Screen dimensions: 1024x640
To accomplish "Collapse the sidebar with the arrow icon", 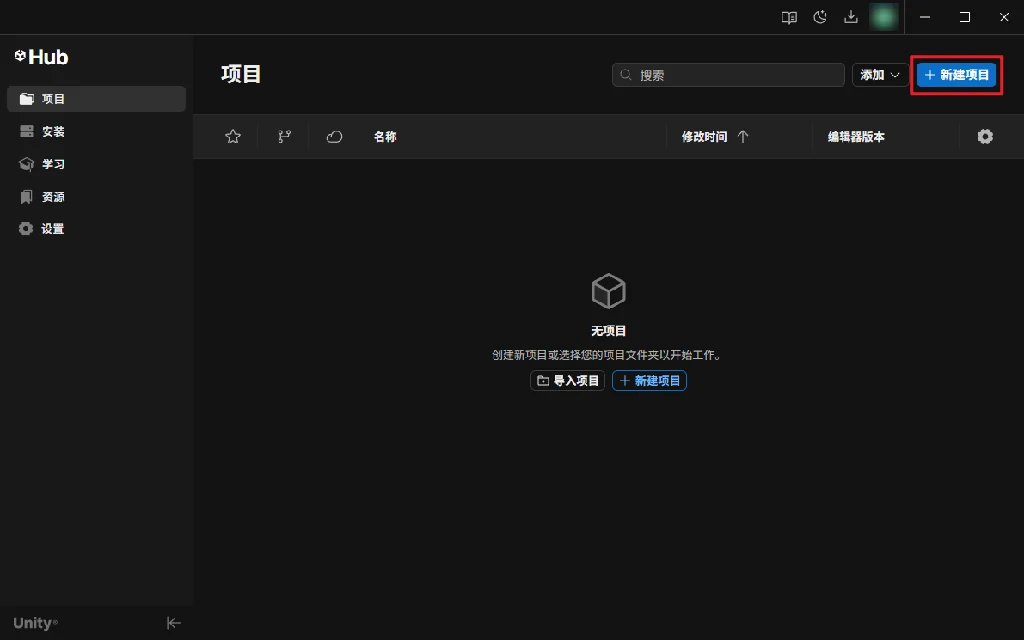I will (173, 623).
